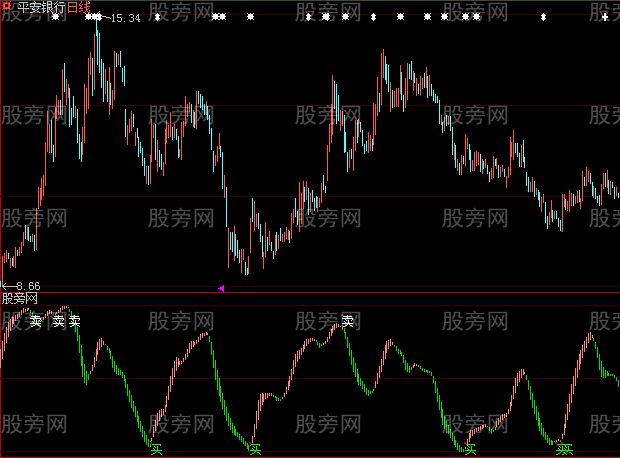Select the leftmost 卖 sell signal

pos(36,321)
